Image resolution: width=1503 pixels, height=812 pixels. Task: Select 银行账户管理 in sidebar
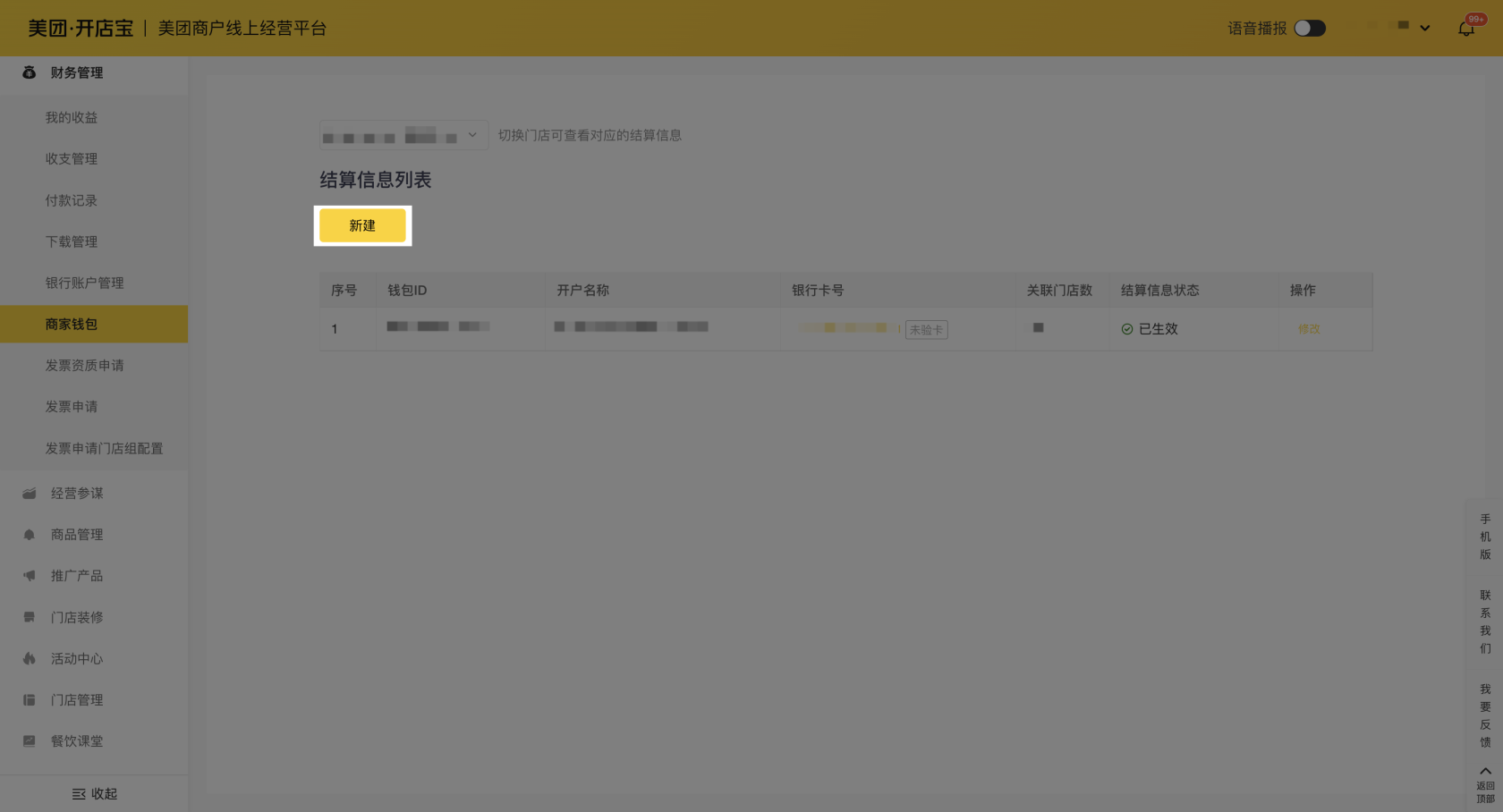[85, 283]
